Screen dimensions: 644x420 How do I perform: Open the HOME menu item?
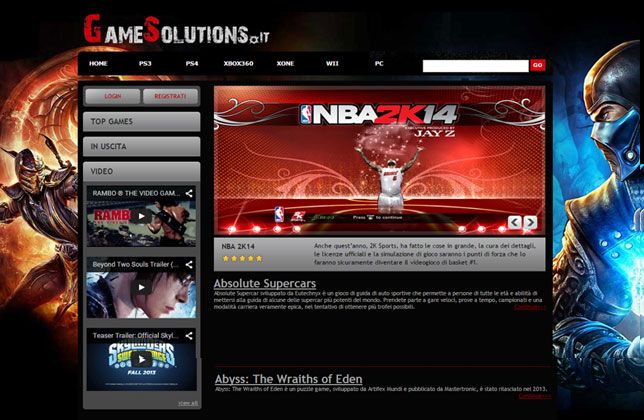point(98,64)
